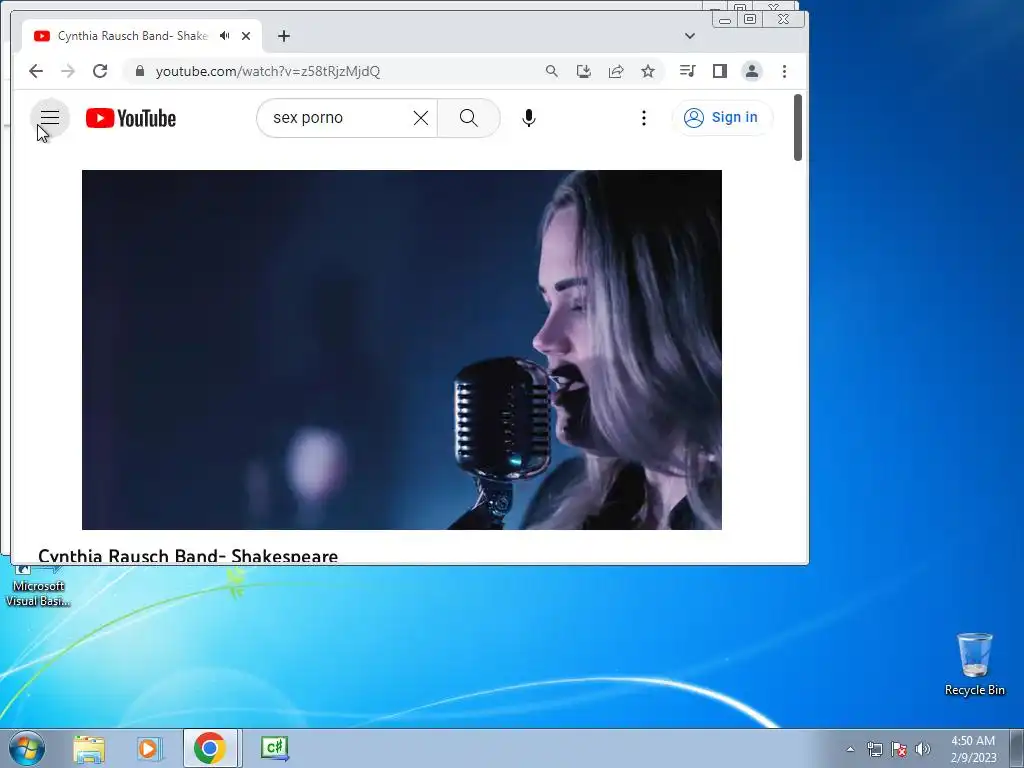Open Chrome media controls button
Screen dimensions: 1024x768
[688, 71]
